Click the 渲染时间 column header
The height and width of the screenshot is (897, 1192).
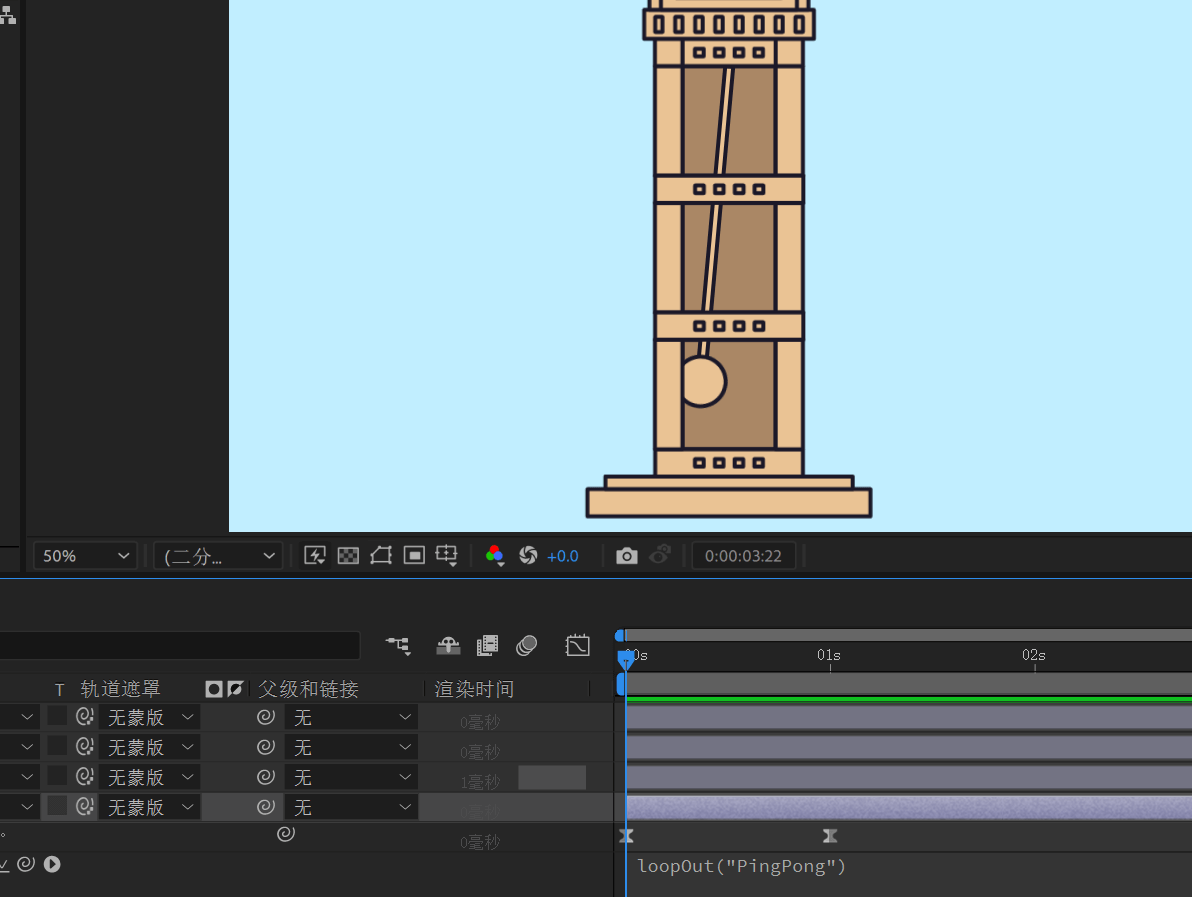pos(474,689)
